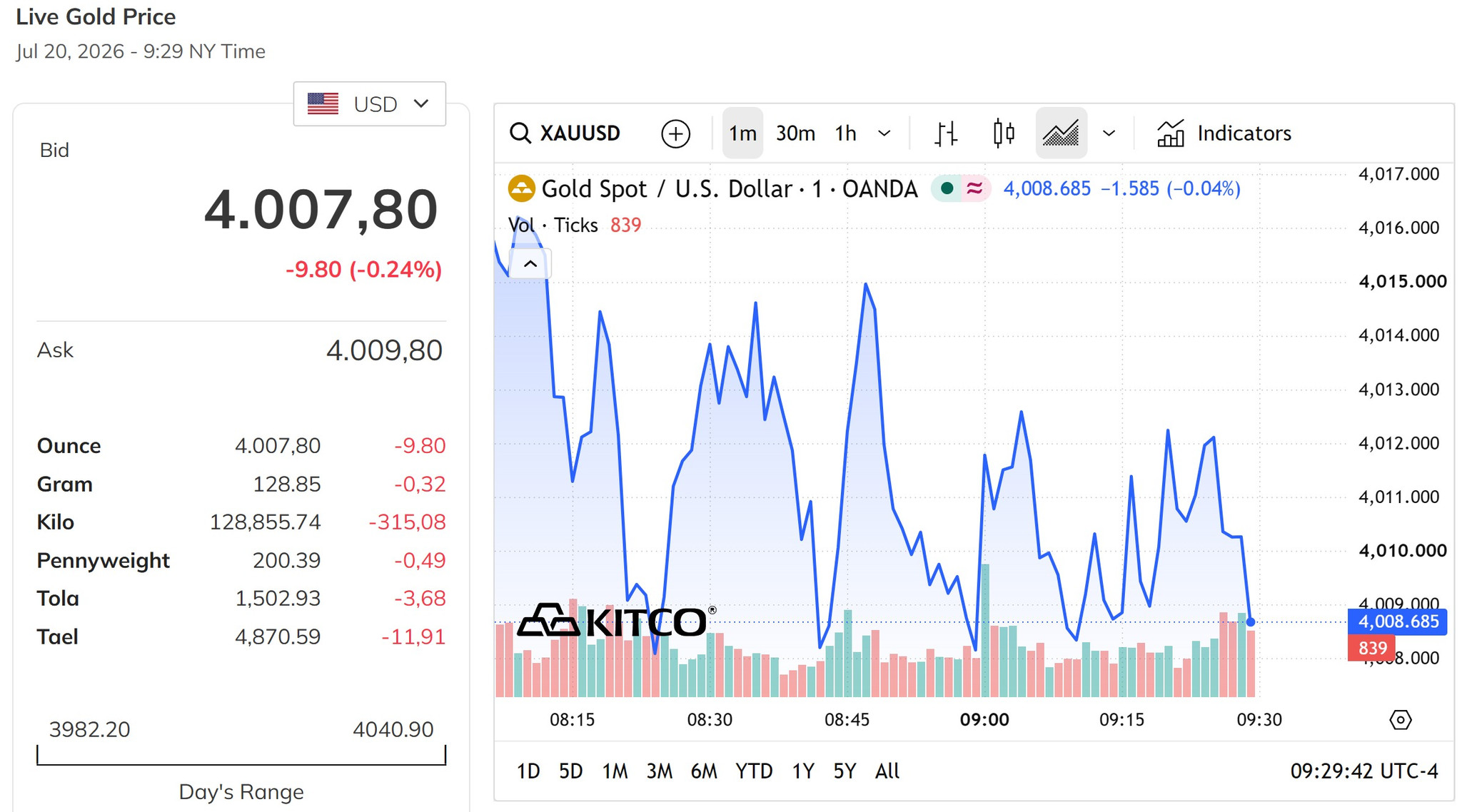Set range to 1D
Viewport: 1462px width, 812px height.
528,771
